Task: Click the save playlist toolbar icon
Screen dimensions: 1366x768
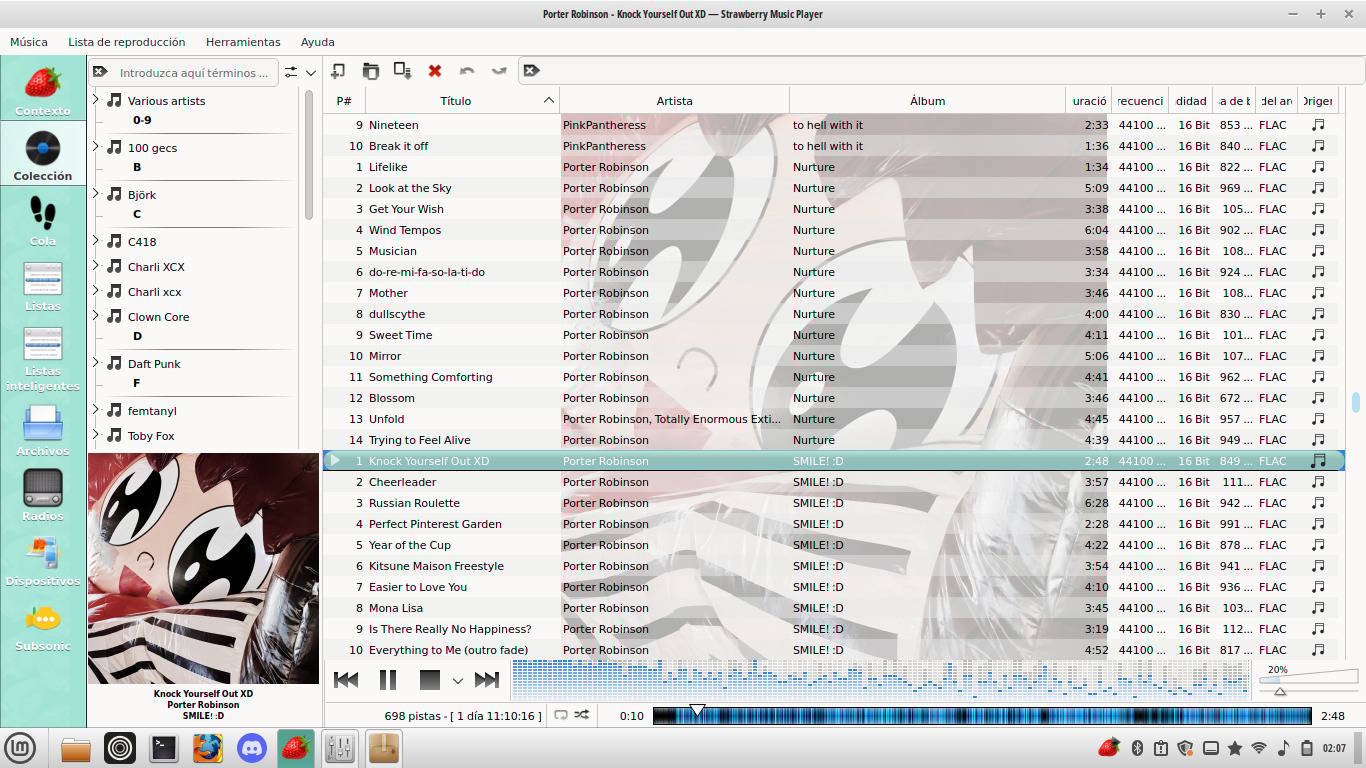Action: pyautogui.click(x=402, y=71)
